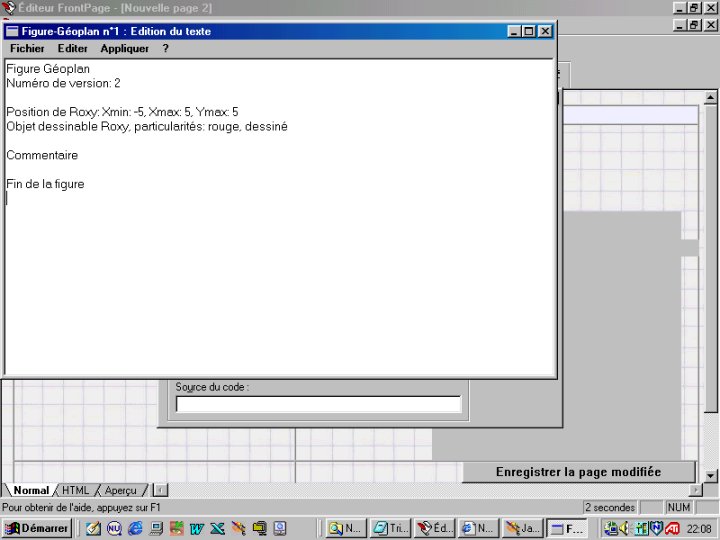Screen dimensions: 720x540
Task: Click the 'Position de Roxy' line
Action: tap(122, 112)
